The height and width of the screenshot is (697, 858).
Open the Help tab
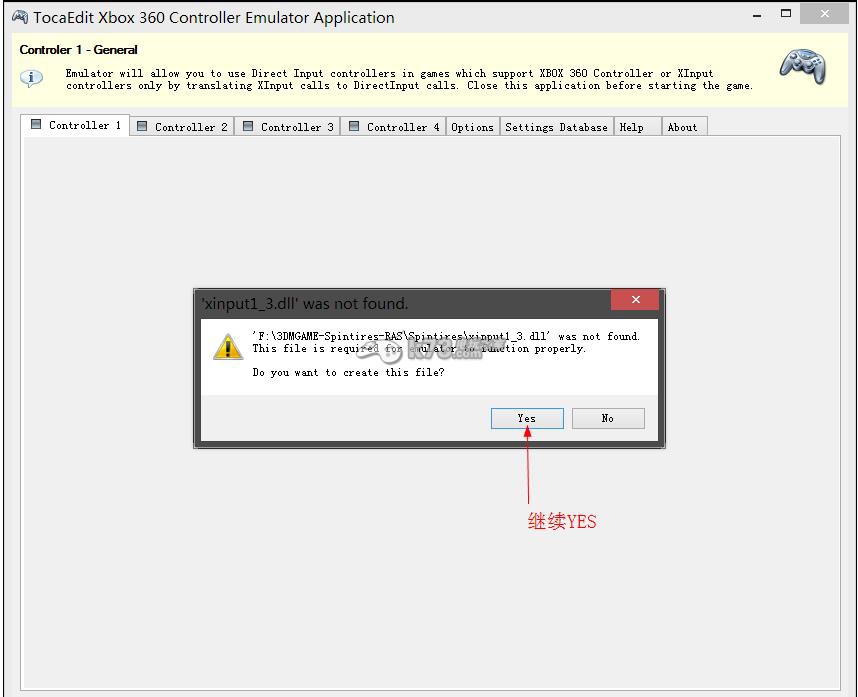632,127
